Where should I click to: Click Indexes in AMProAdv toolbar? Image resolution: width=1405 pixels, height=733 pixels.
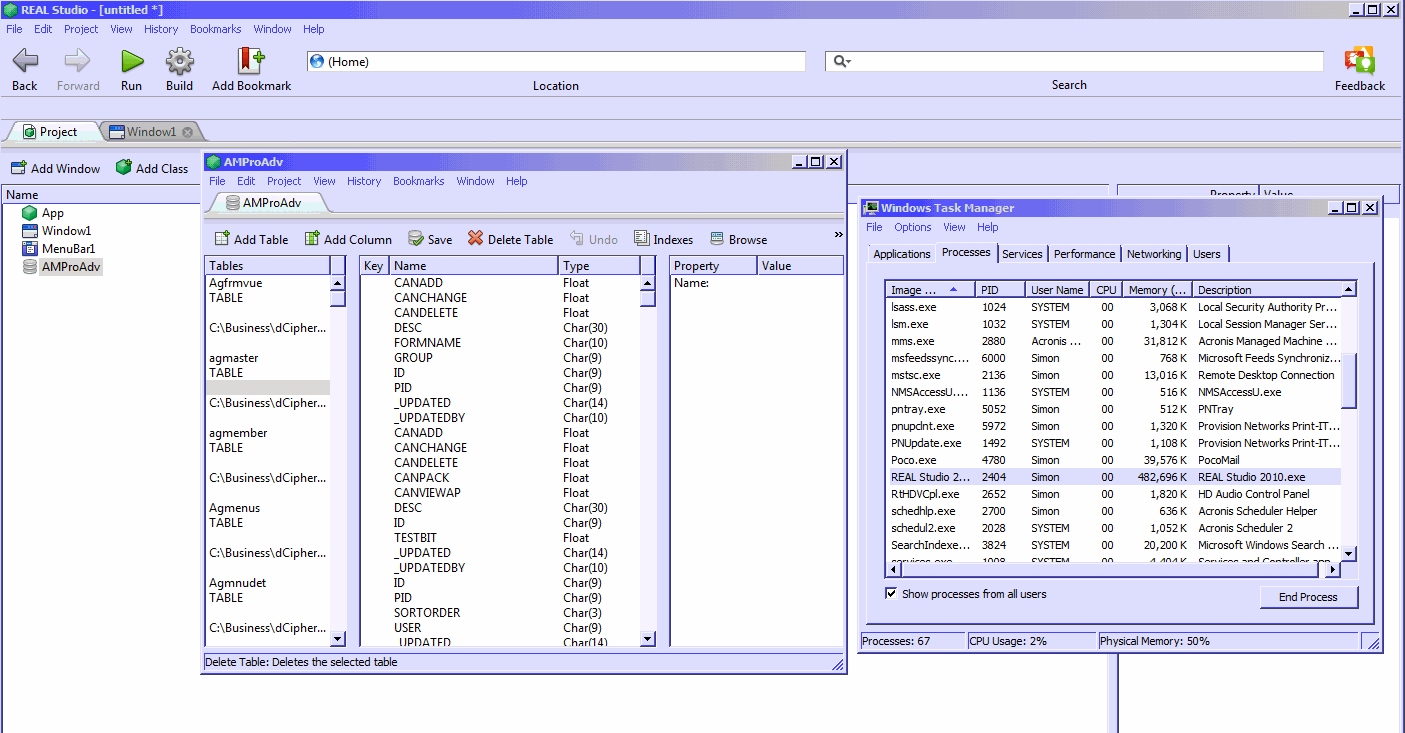point(663,239)
